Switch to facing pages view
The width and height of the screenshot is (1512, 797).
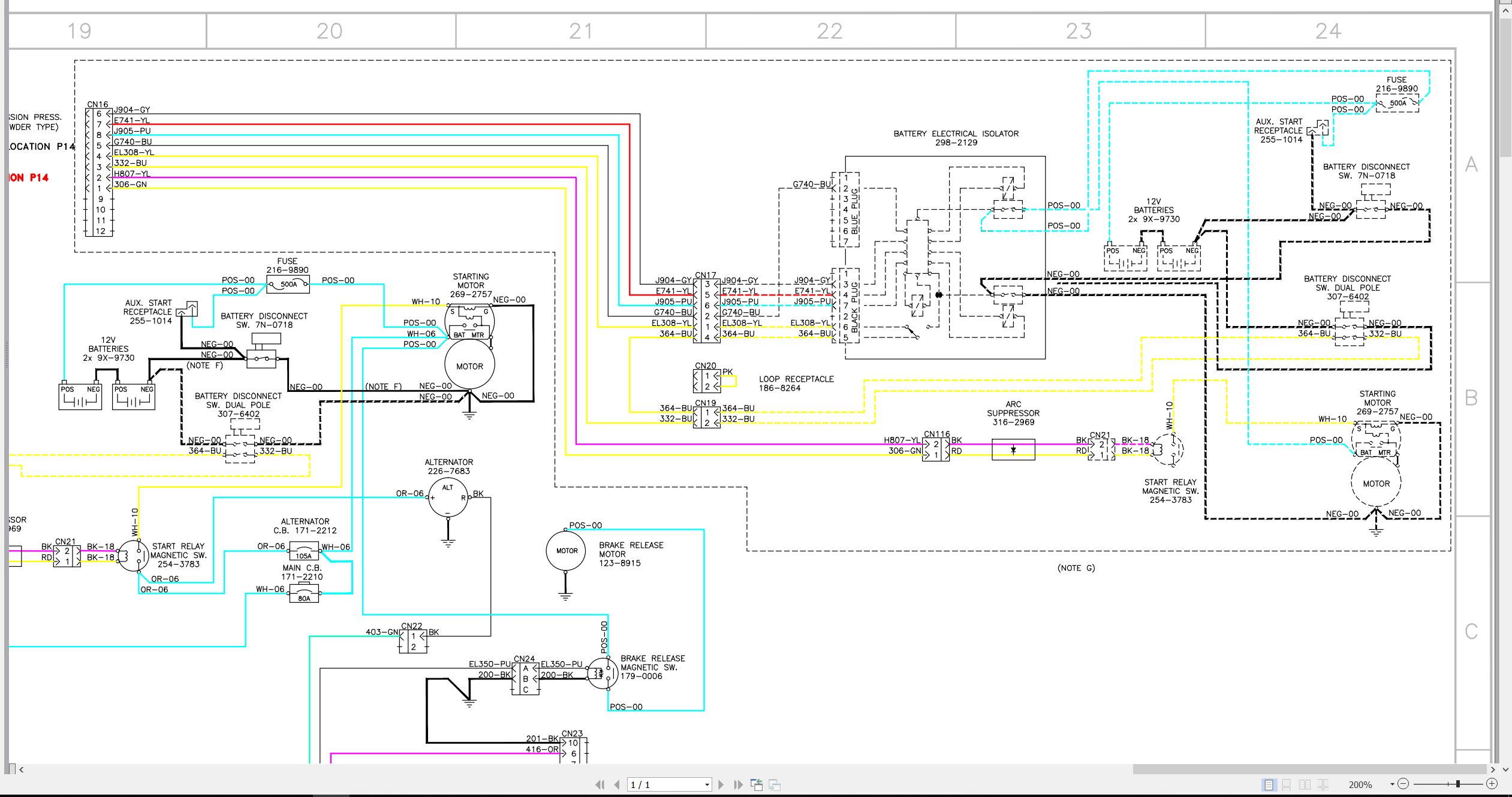pos(1305,784)
